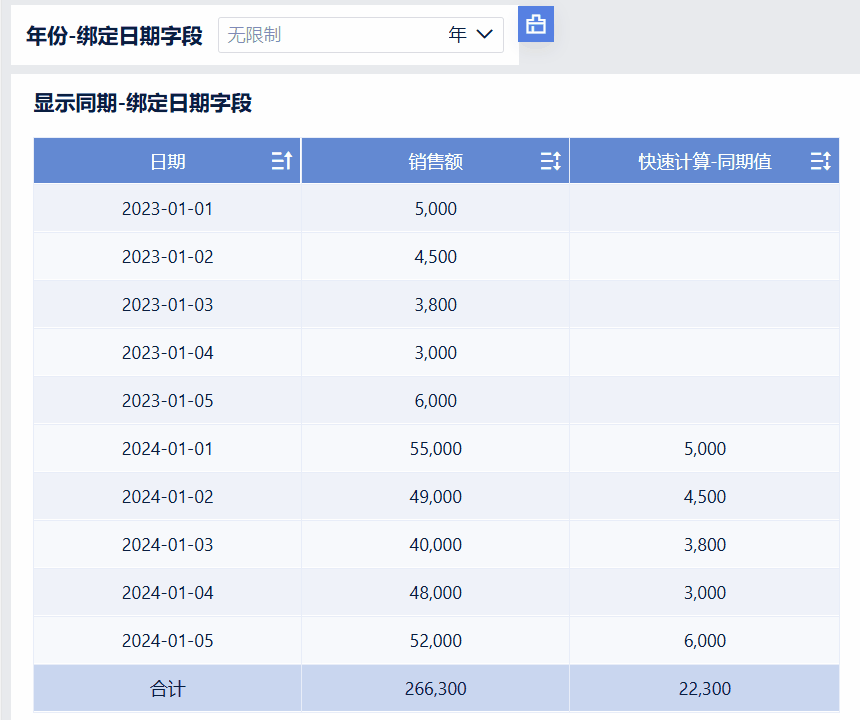
Task: Click sales value 3,000 for 2023-01-04
Action: point(435,353)
